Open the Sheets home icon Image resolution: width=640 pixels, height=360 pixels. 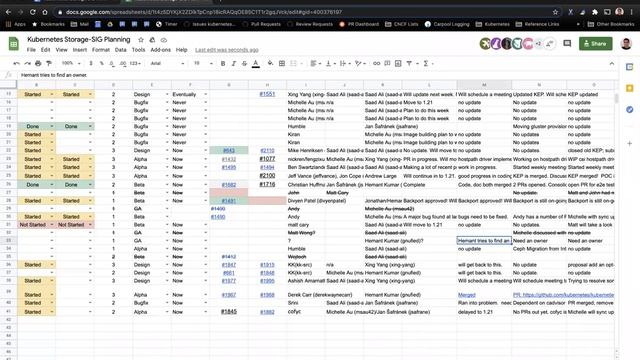pos(13,43)
